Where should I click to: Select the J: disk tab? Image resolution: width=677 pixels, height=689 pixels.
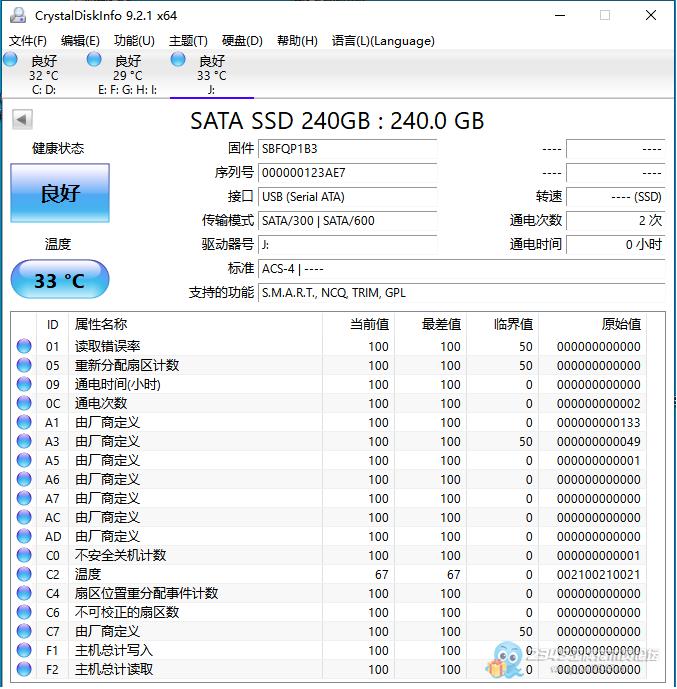tap(211, 75)
